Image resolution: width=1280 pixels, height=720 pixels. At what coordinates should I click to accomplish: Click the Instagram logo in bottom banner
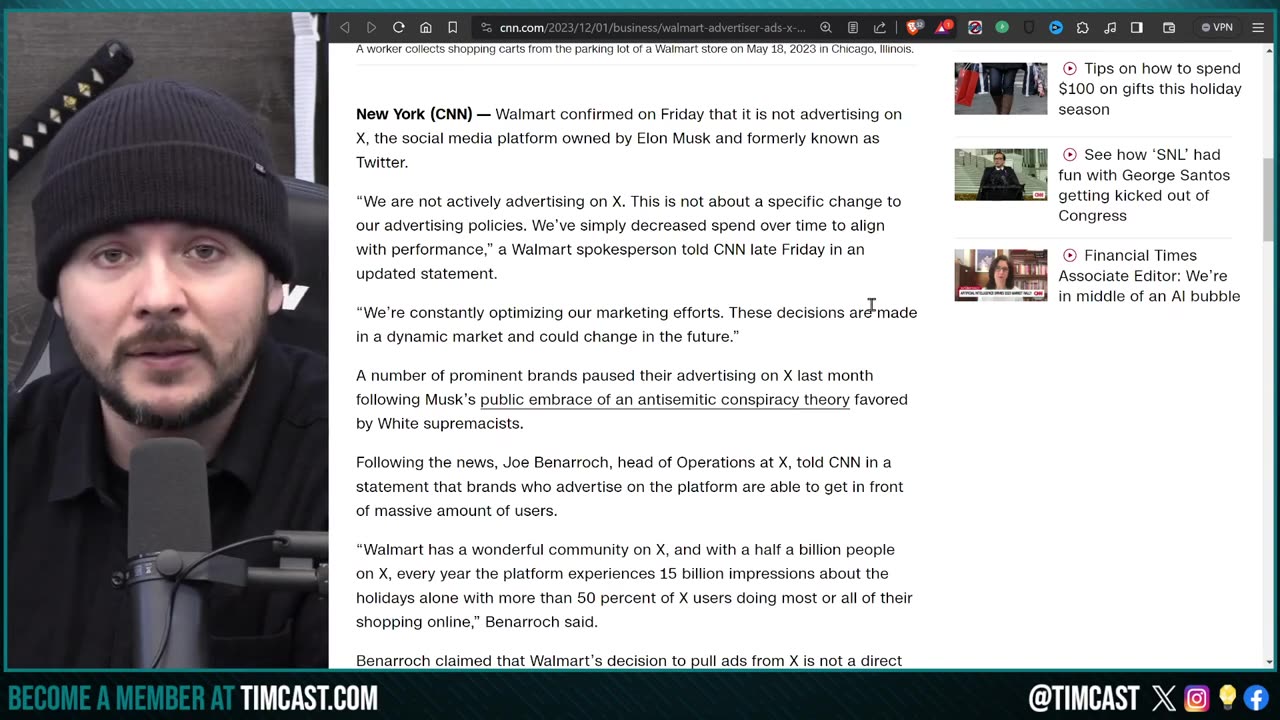point(1197,697)
